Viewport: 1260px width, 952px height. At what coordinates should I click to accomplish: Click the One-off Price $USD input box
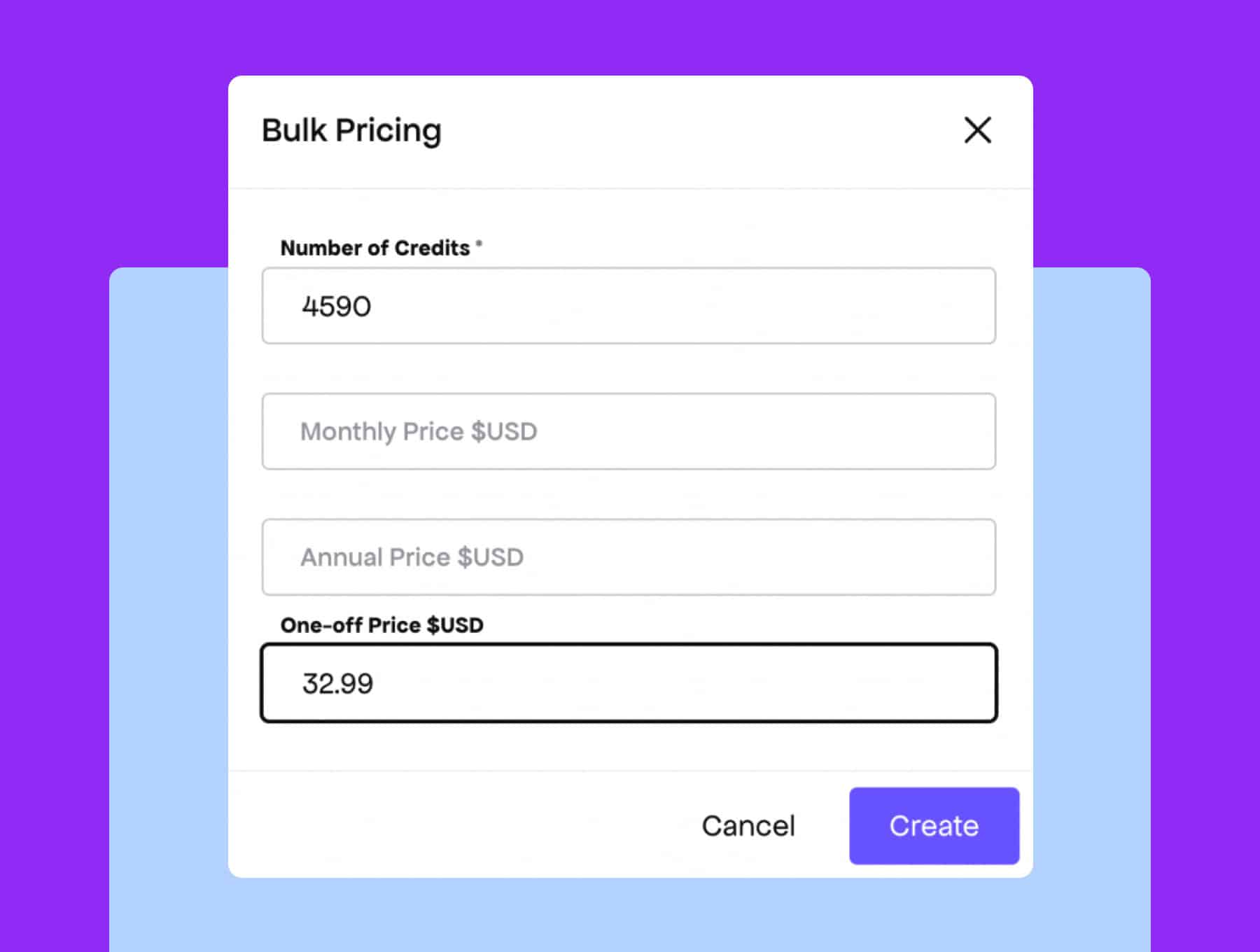(629, 683)
